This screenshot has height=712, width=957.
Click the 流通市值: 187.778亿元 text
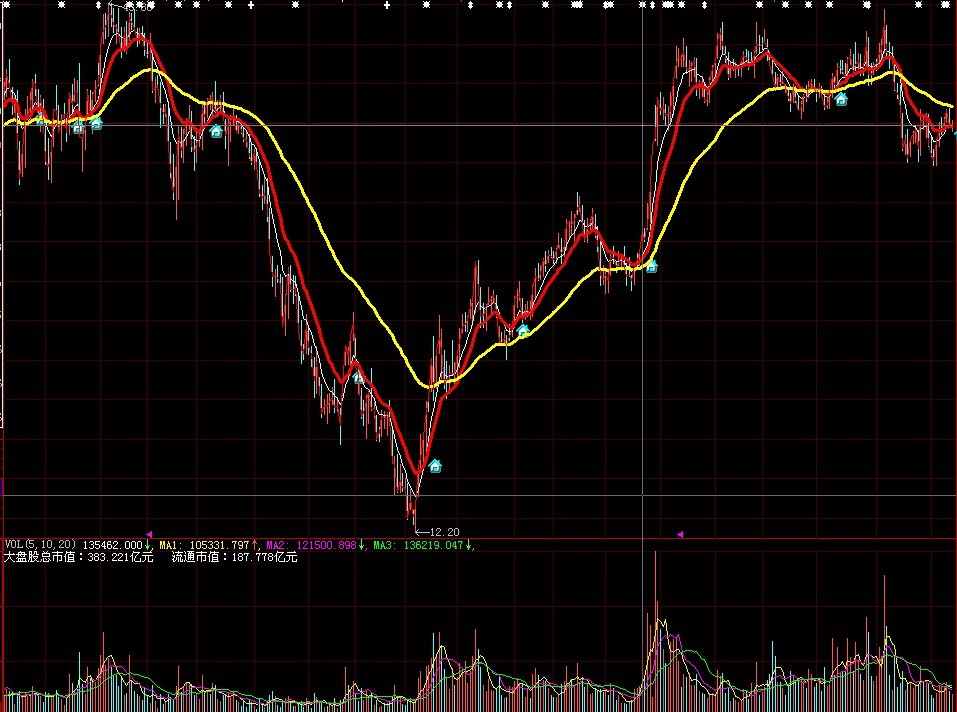tap(234, 557)
